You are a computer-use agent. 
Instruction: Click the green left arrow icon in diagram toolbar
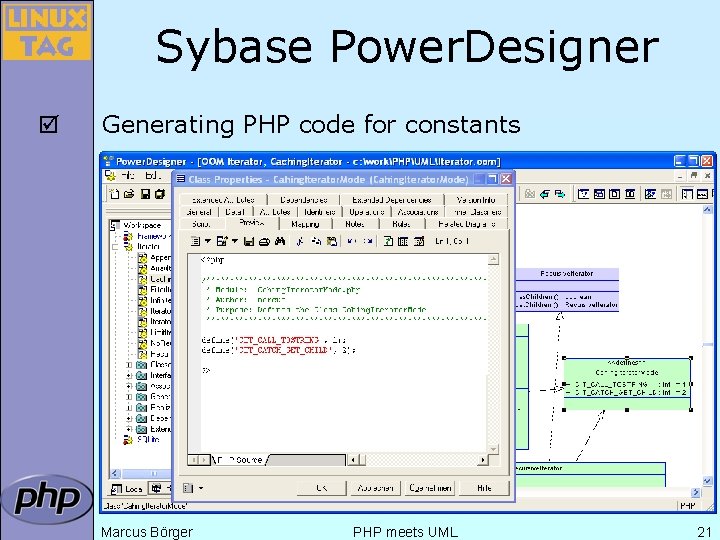click(x=545, y=194)
